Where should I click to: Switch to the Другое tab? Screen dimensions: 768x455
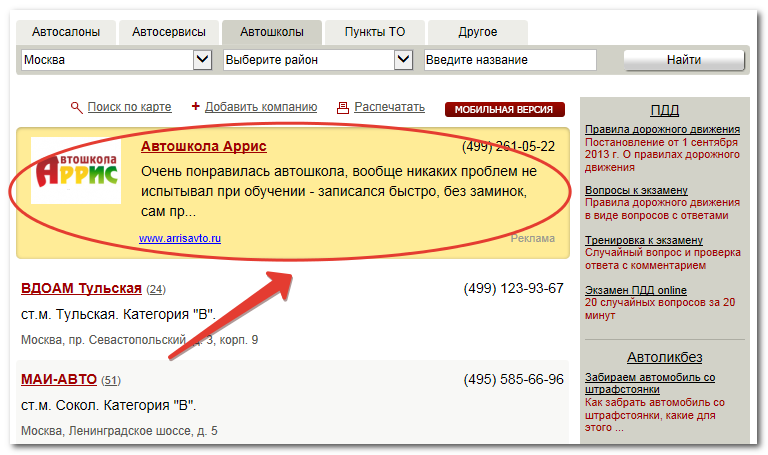[x=478, y=32]
